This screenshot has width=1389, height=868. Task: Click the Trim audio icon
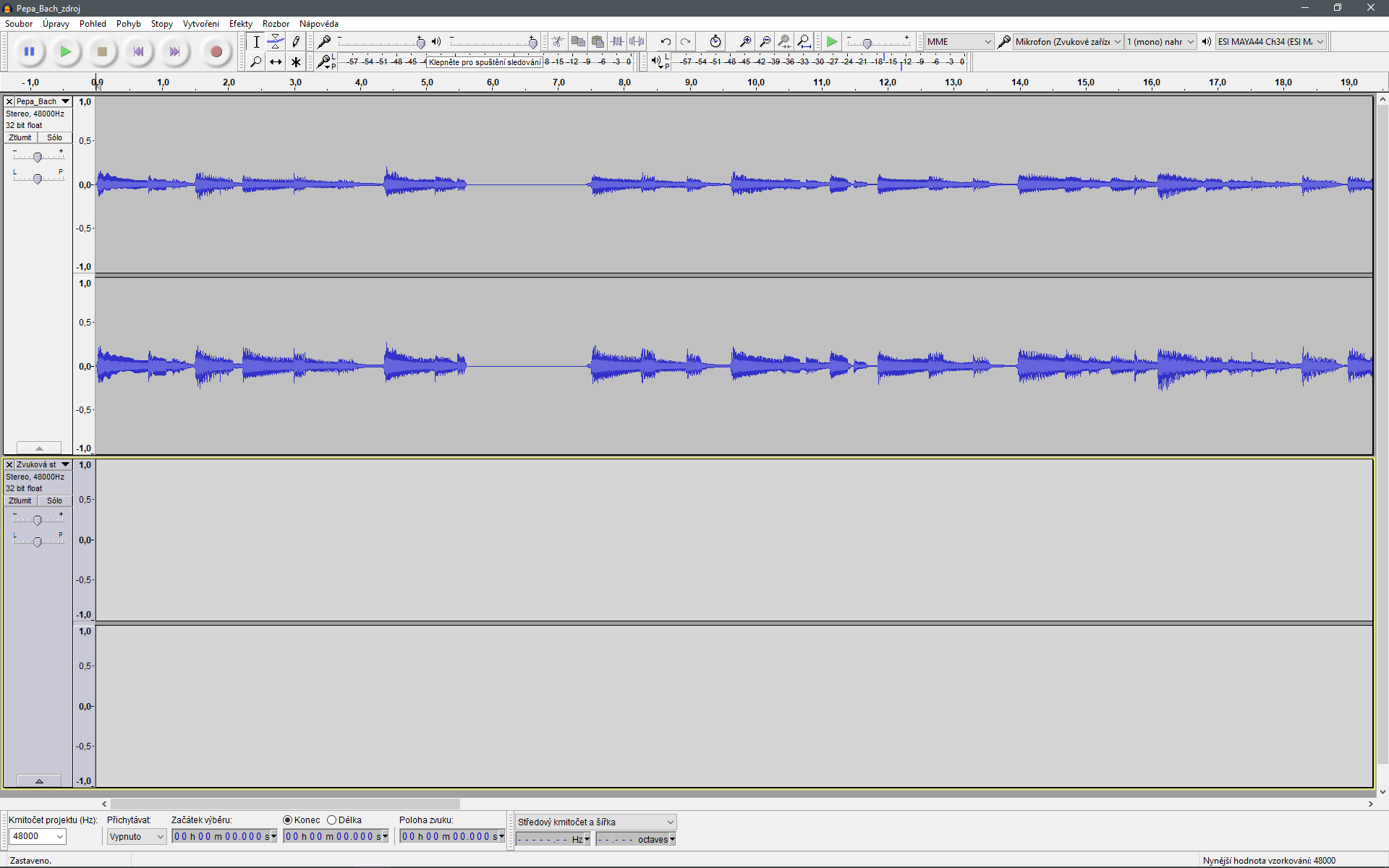click(617, 42)
